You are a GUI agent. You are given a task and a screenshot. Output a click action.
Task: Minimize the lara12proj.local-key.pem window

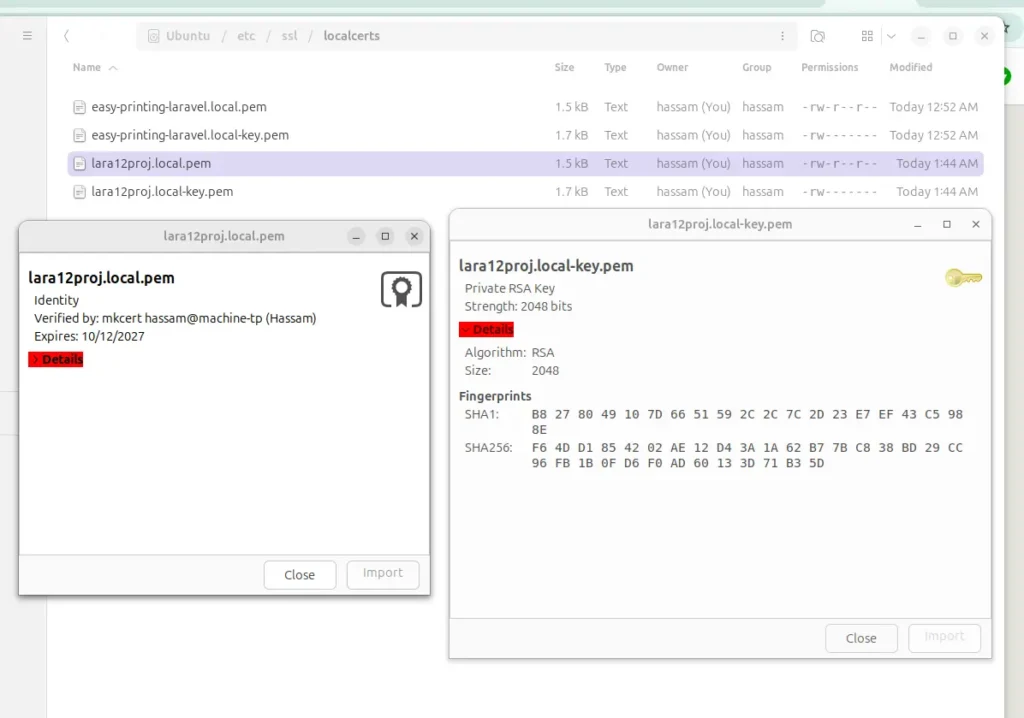pyautogui.click(x=918, y=225)
